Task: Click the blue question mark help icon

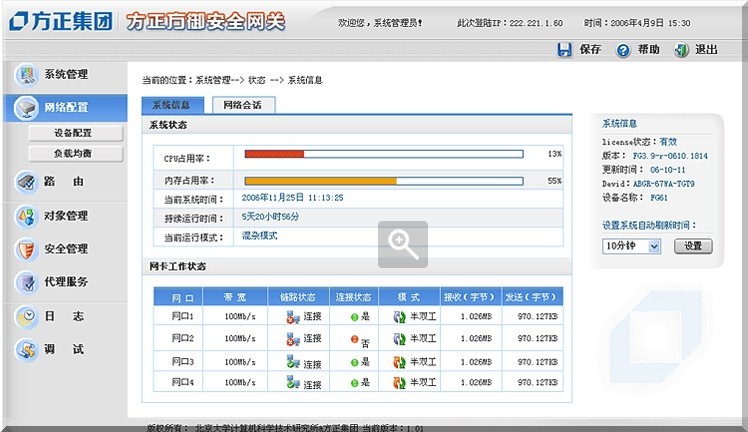Action: (x=623, y=50)
